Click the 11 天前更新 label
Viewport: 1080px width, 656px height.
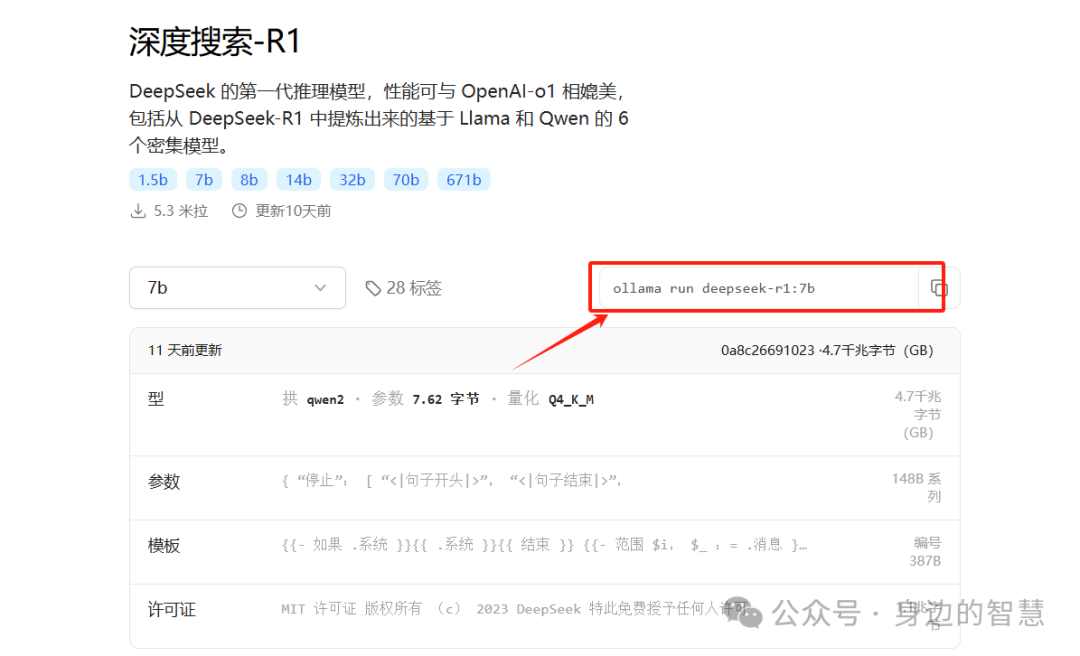[x=185, y=350]
